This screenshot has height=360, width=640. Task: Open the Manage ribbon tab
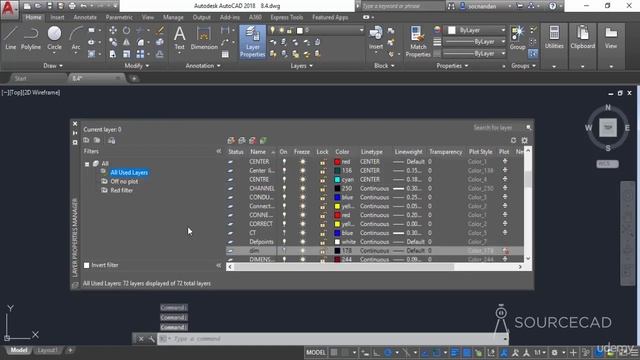(x=173, y=17)
